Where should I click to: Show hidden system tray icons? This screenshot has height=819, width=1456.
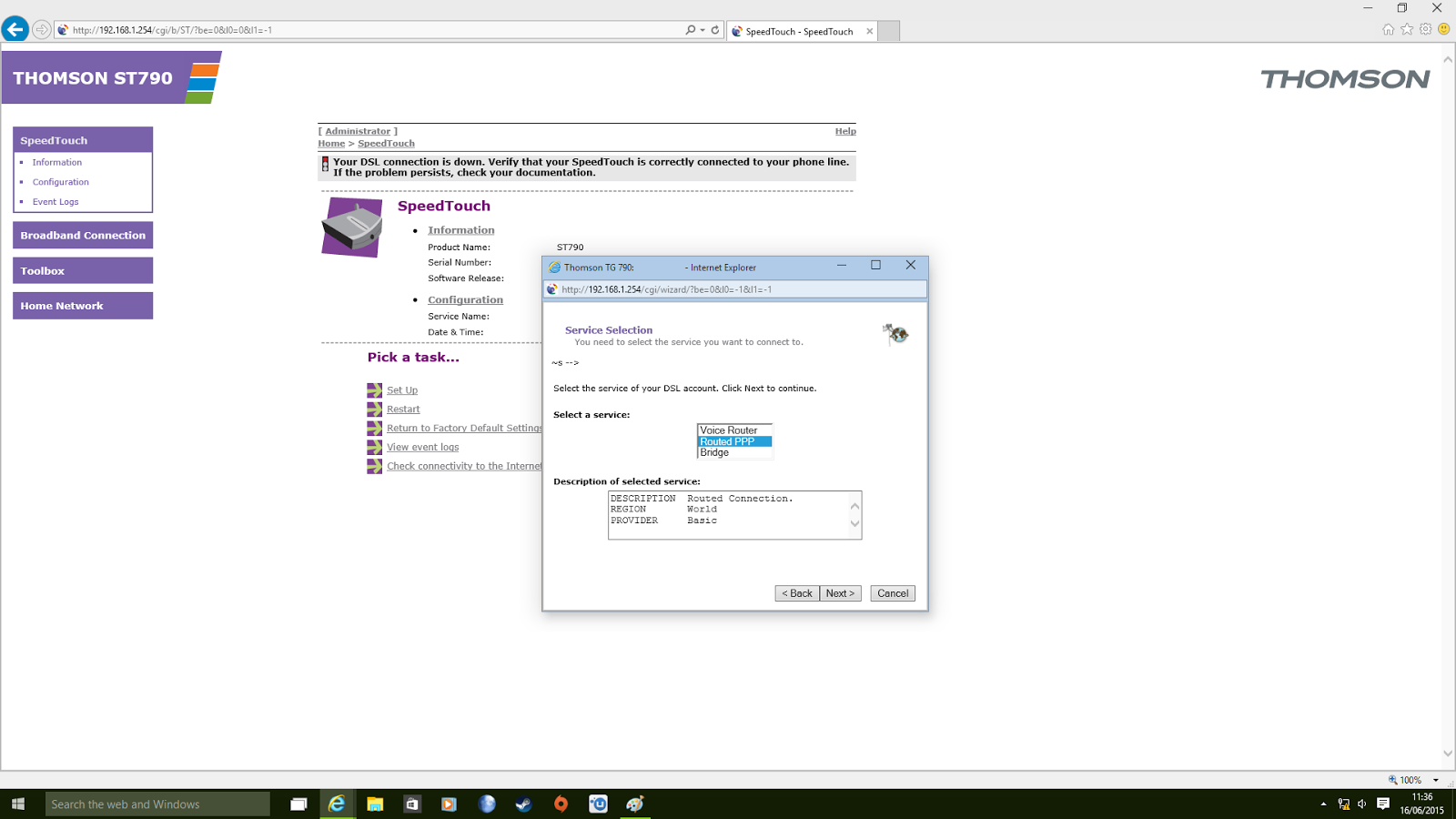(x=1323, y=804)
